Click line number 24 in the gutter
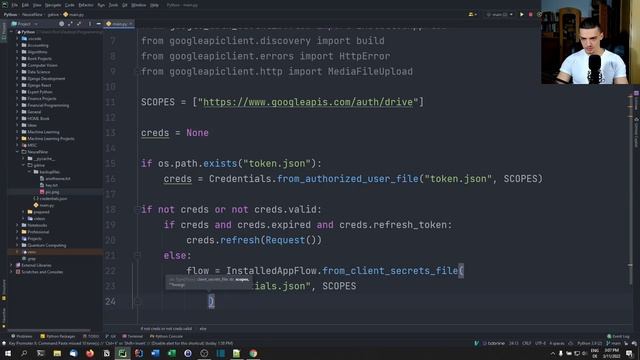 (x=110, y=302)
